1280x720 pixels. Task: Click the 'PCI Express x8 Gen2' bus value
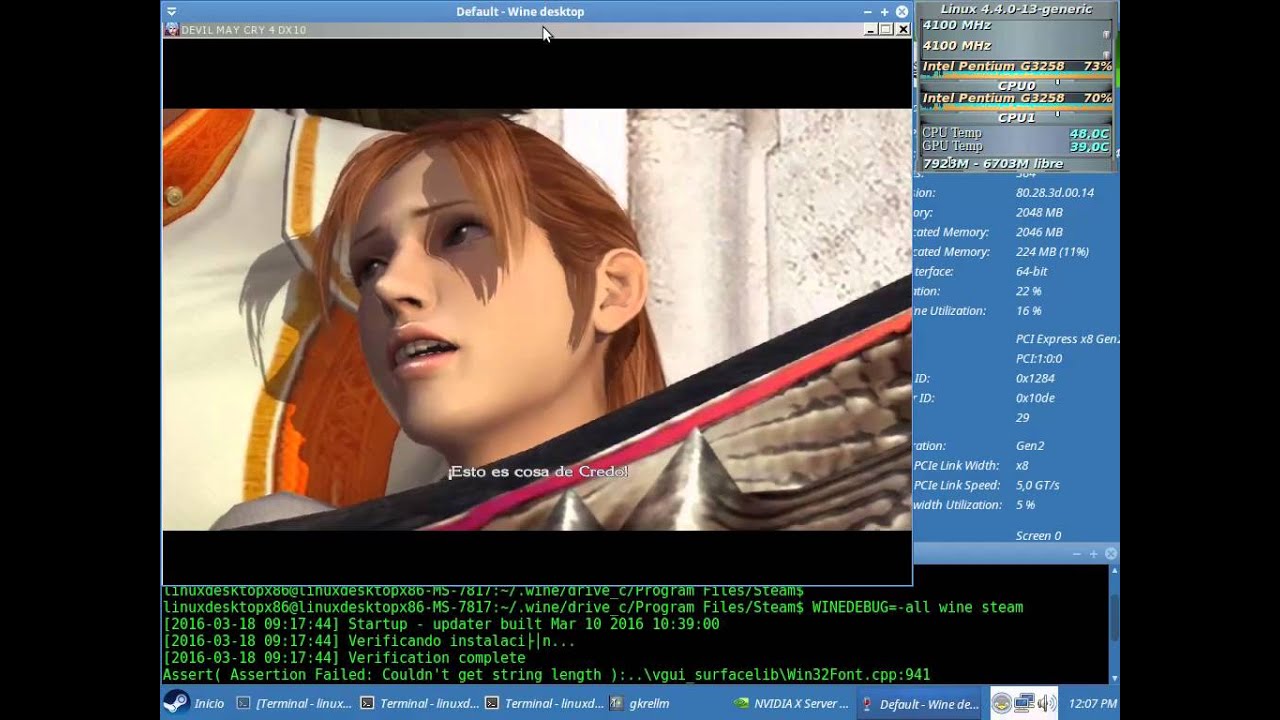tap(1067, 339)
